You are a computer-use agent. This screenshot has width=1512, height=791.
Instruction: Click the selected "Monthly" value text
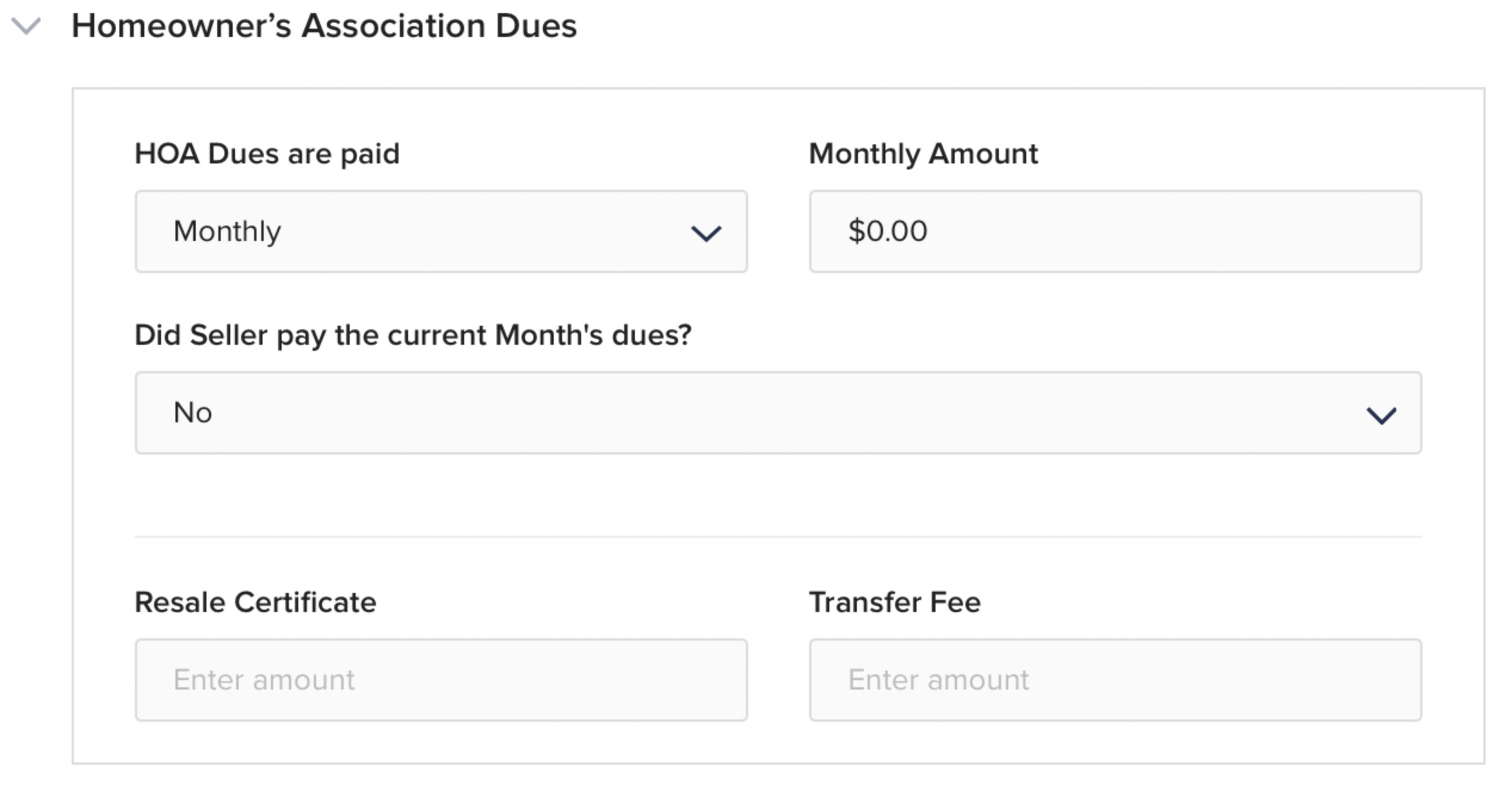227,231
